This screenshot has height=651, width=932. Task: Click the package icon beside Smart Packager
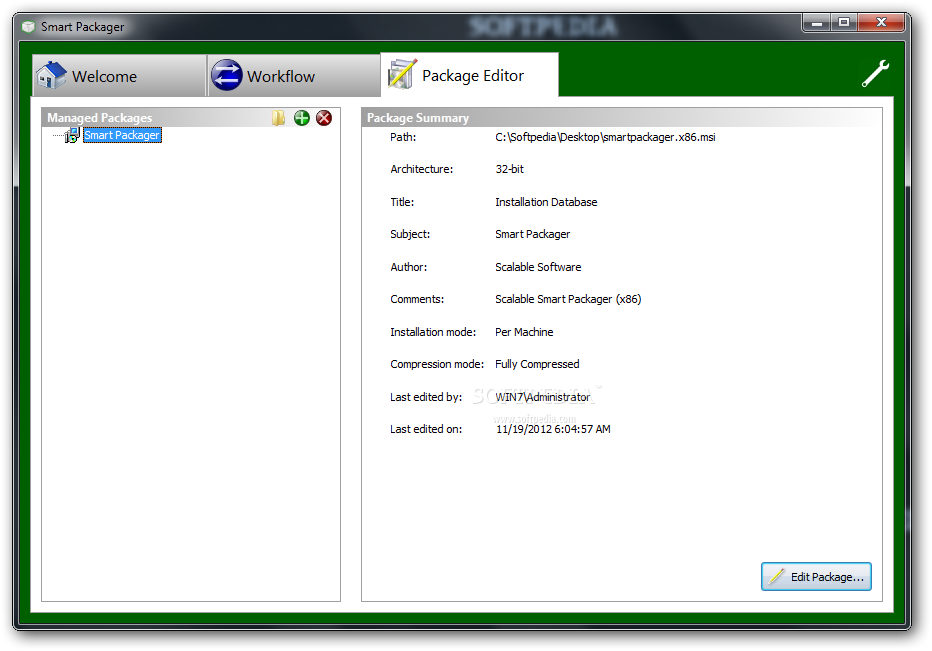(72, 136)
